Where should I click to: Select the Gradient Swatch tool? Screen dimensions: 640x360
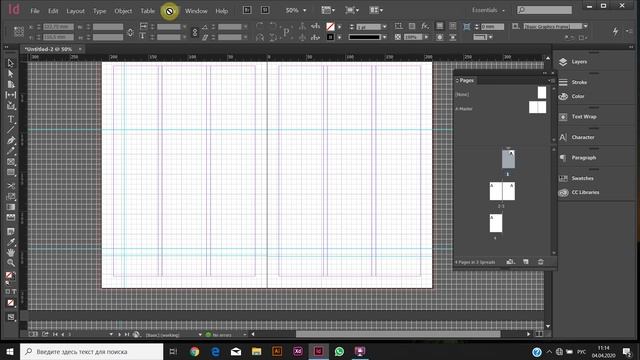pyautogui.click(x=11, y=207)
